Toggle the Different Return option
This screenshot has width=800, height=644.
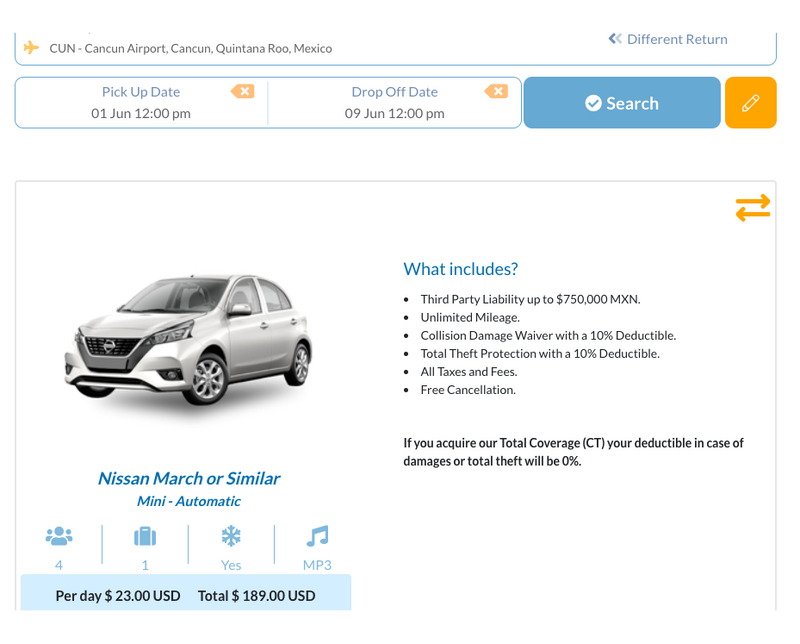click(668, 39)
